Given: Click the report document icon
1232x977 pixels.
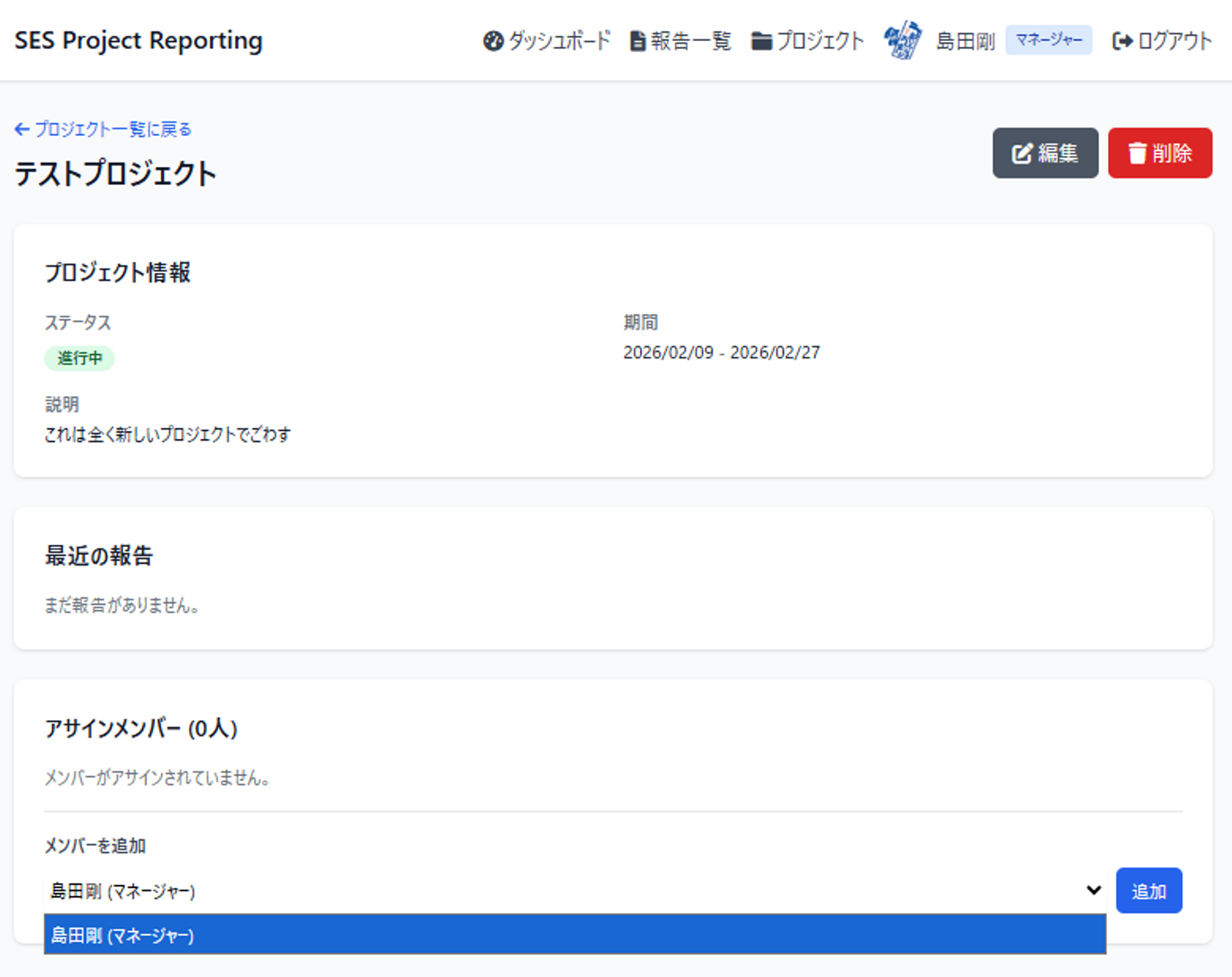Looking at the screenshot, I should pos(637,40).
